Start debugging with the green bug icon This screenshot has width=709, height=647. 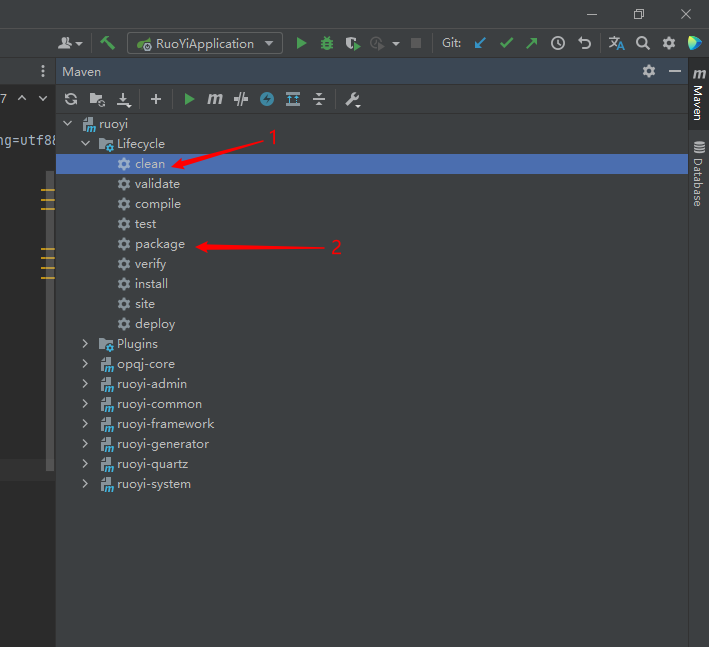[x=326, y=43]
